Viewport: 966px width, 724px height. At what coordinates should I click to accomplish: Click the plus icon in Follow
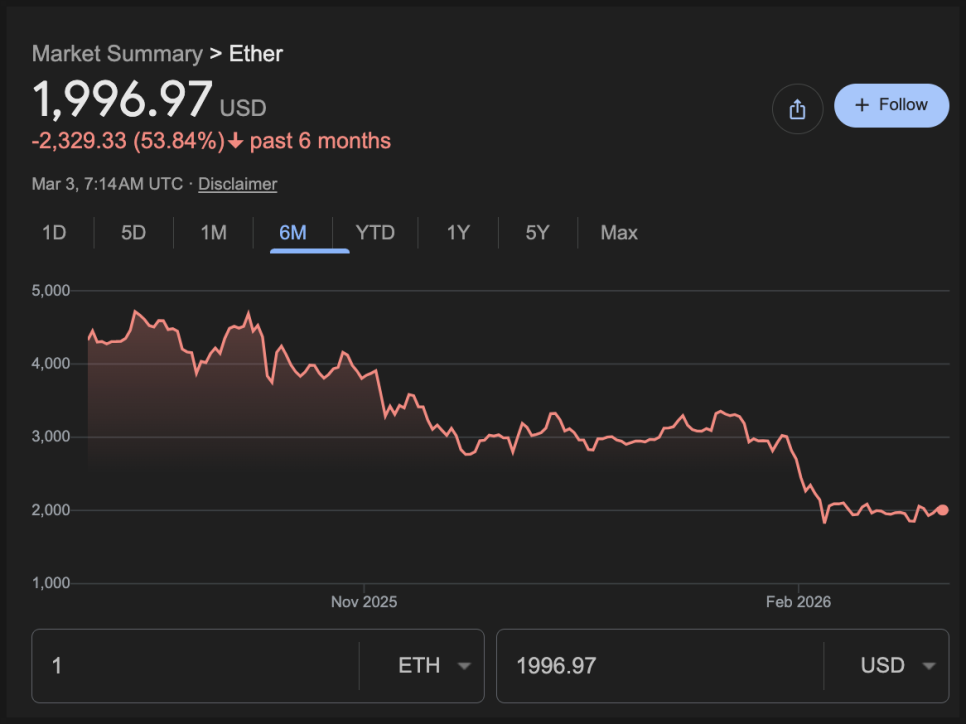point(862,105)
